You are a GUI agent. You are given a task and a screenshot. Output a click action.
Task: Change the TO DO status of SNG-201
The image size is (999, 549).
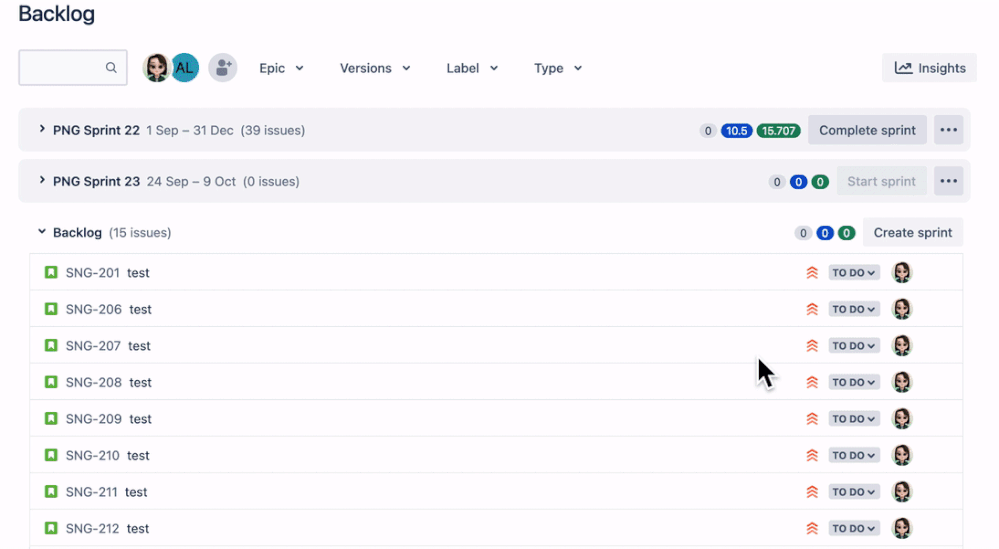click(x=854, y=273)
